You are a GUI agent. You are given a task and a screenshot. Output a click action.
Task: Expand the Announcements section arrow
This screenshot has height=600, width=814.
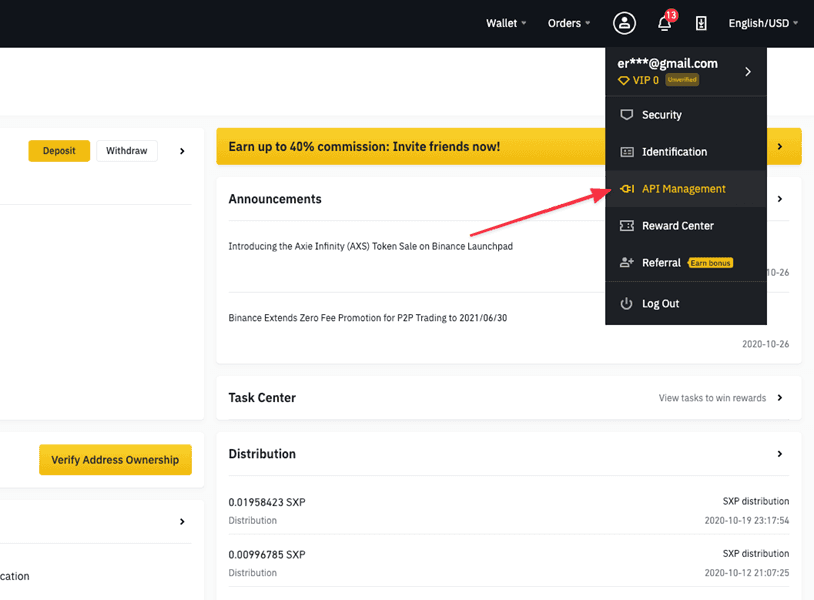coord(780,199)
